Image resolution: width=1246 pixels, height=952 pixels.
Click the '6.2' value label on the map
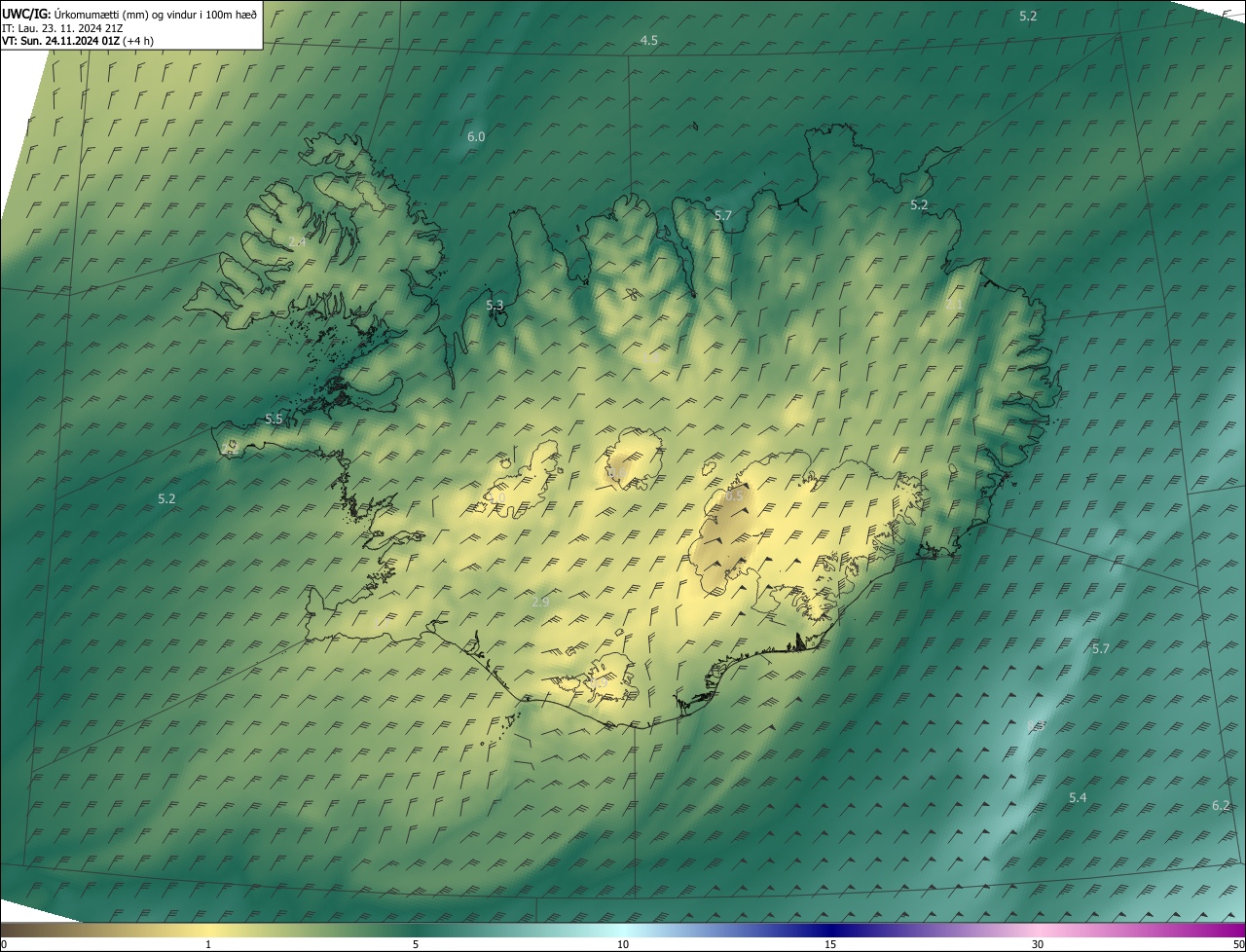tap(1221, 806)
